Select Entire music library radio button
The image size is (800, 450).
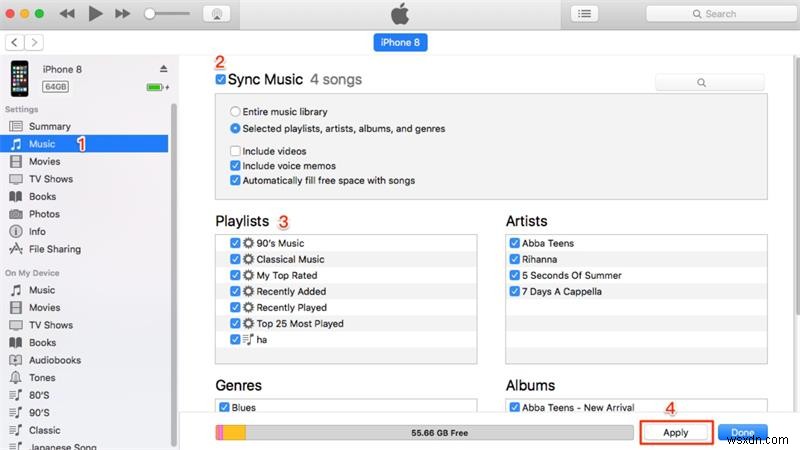(235, 111)
